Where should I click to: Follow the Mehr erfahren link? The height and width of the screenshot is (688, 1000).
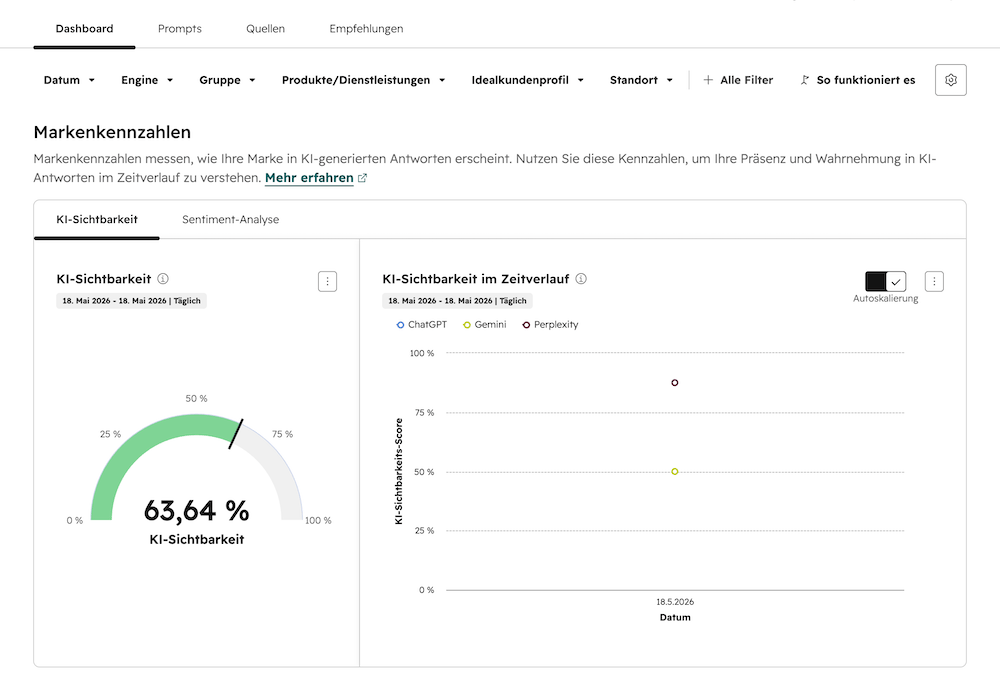309,178
